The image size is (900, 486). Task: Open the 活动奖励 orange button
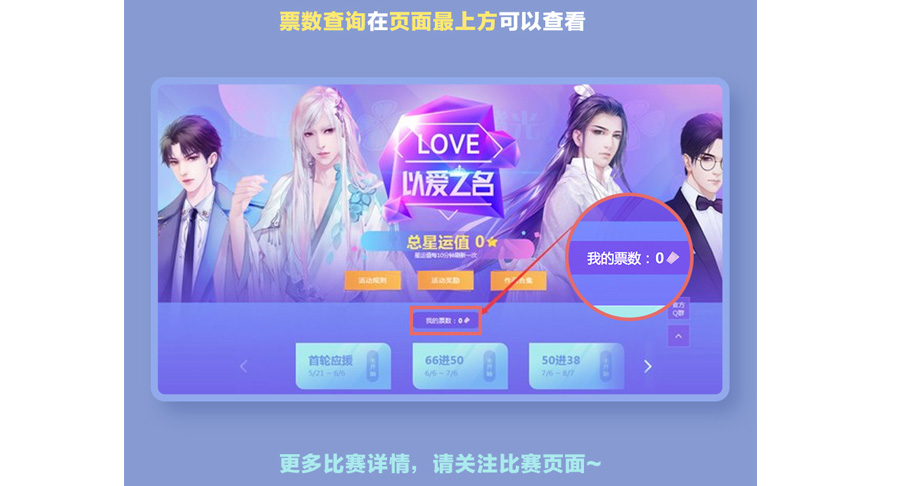click(x=445, y=280)
